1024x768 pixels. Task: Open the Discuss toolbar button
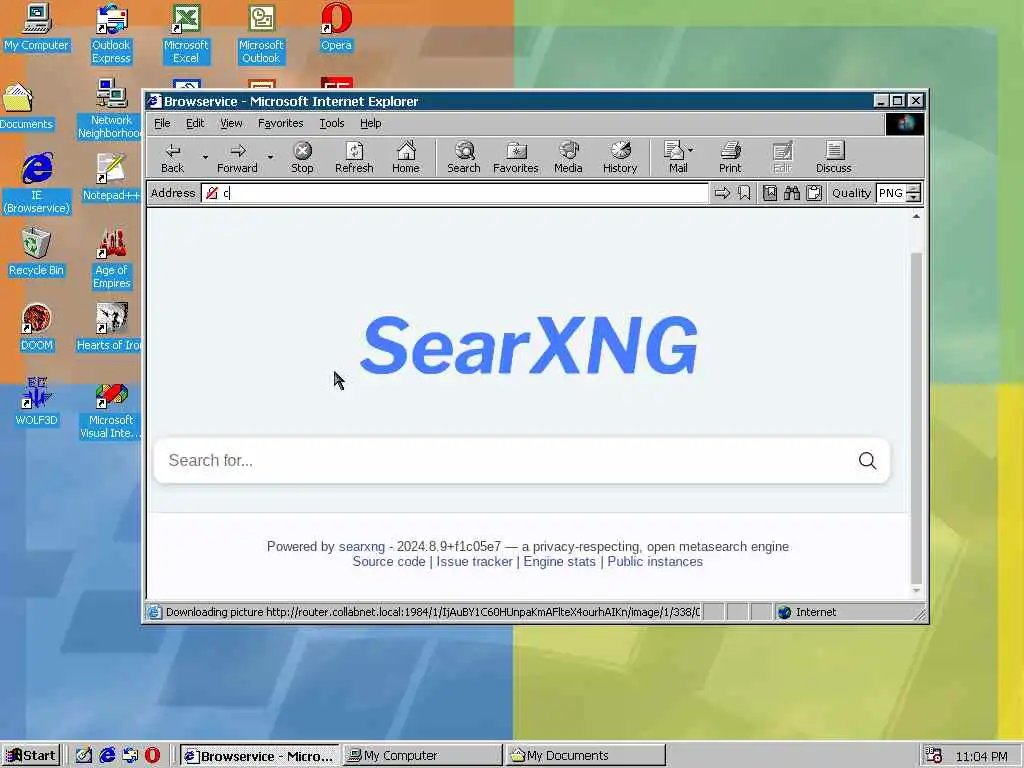833,157
